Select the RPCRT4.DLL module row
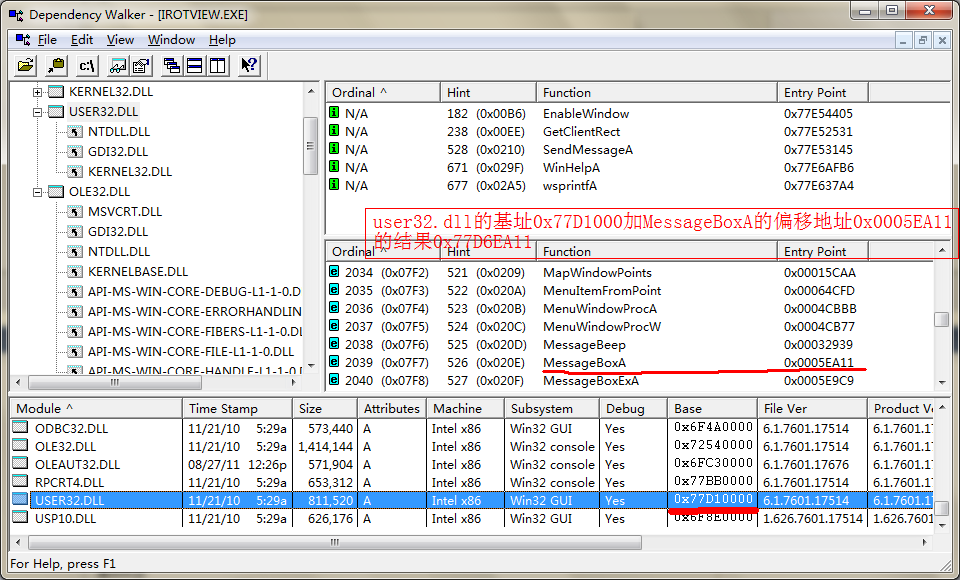960x580 pixels. (471, 483)
